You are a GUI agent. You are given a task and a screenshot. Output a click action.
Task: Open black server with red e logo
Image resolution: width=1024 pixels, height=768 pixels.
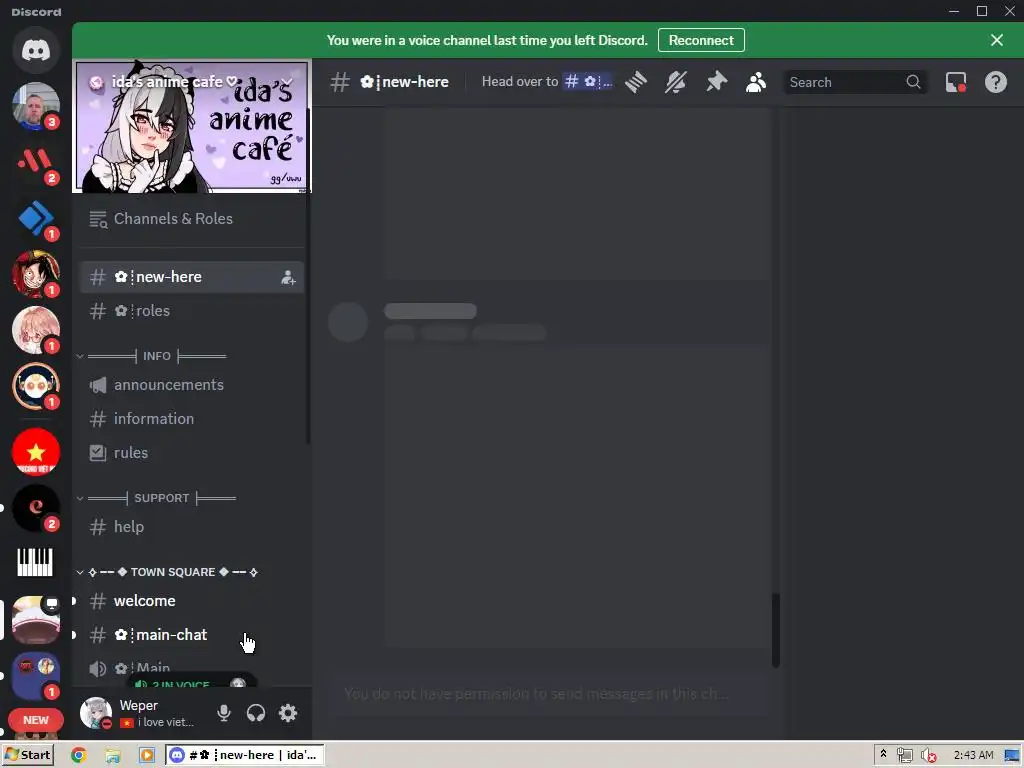coord(36,508)
